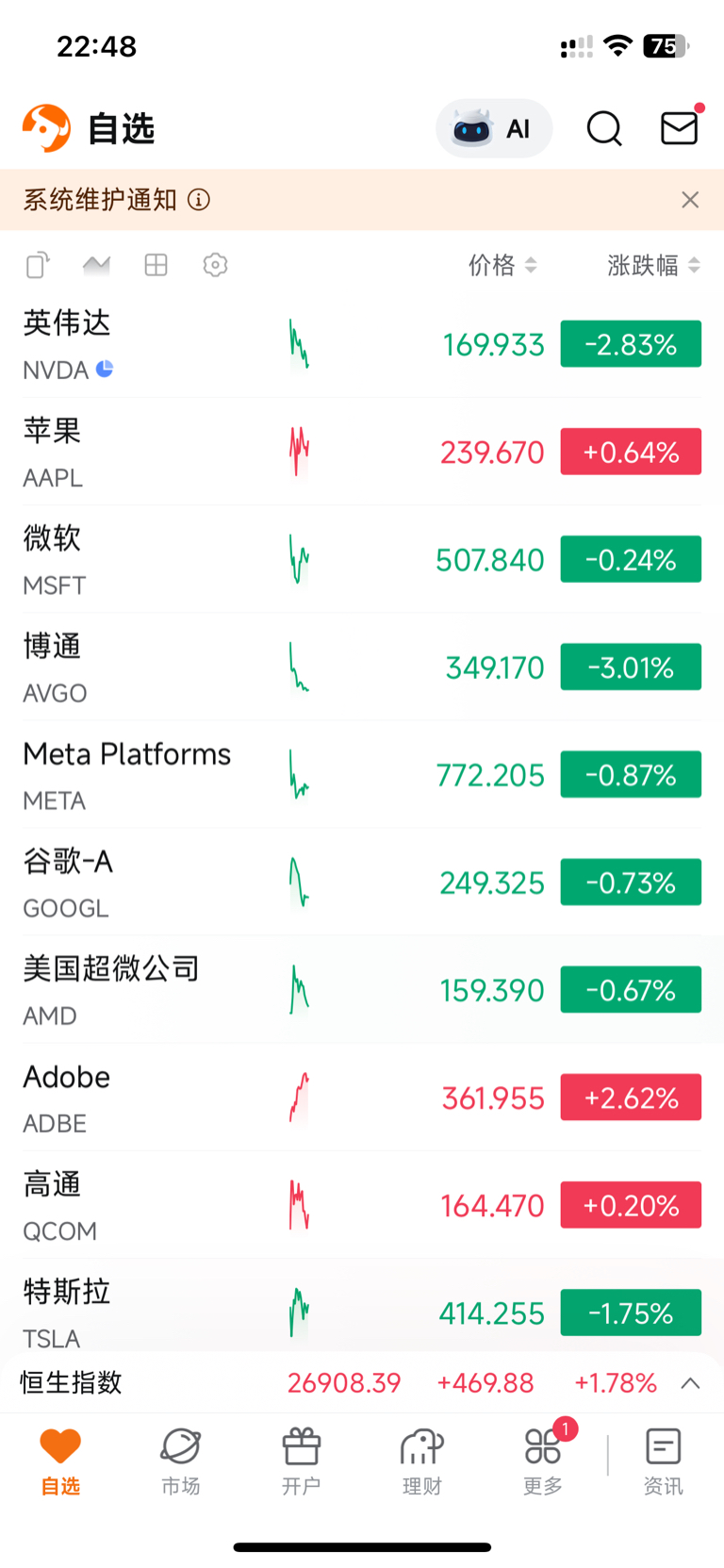Tap the portrait/landscape copy icon
724x1568 pixels.
38,265
